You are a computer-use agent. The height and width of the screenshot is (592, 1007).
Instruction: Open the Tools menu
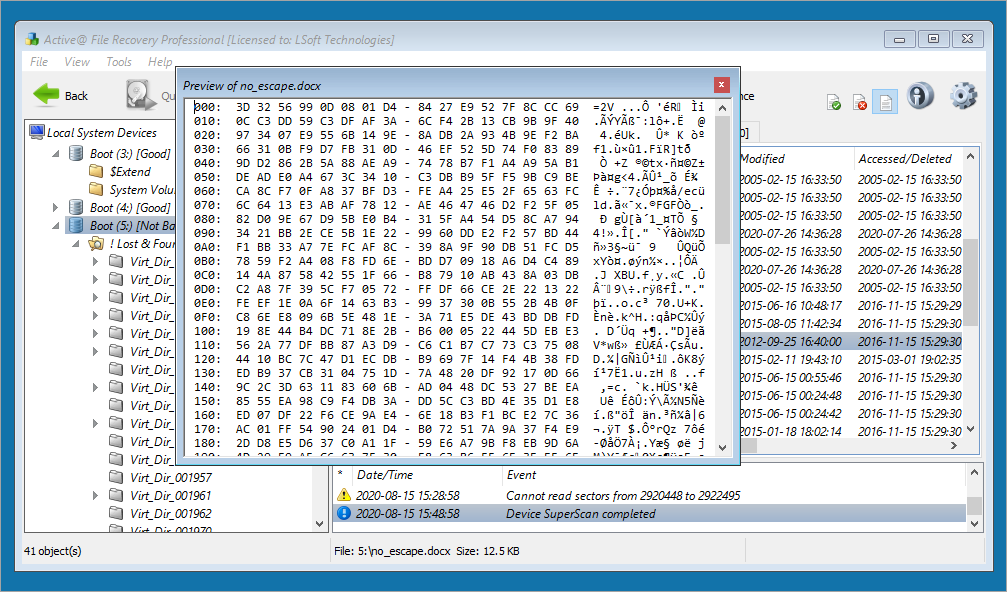click(119, 62)
